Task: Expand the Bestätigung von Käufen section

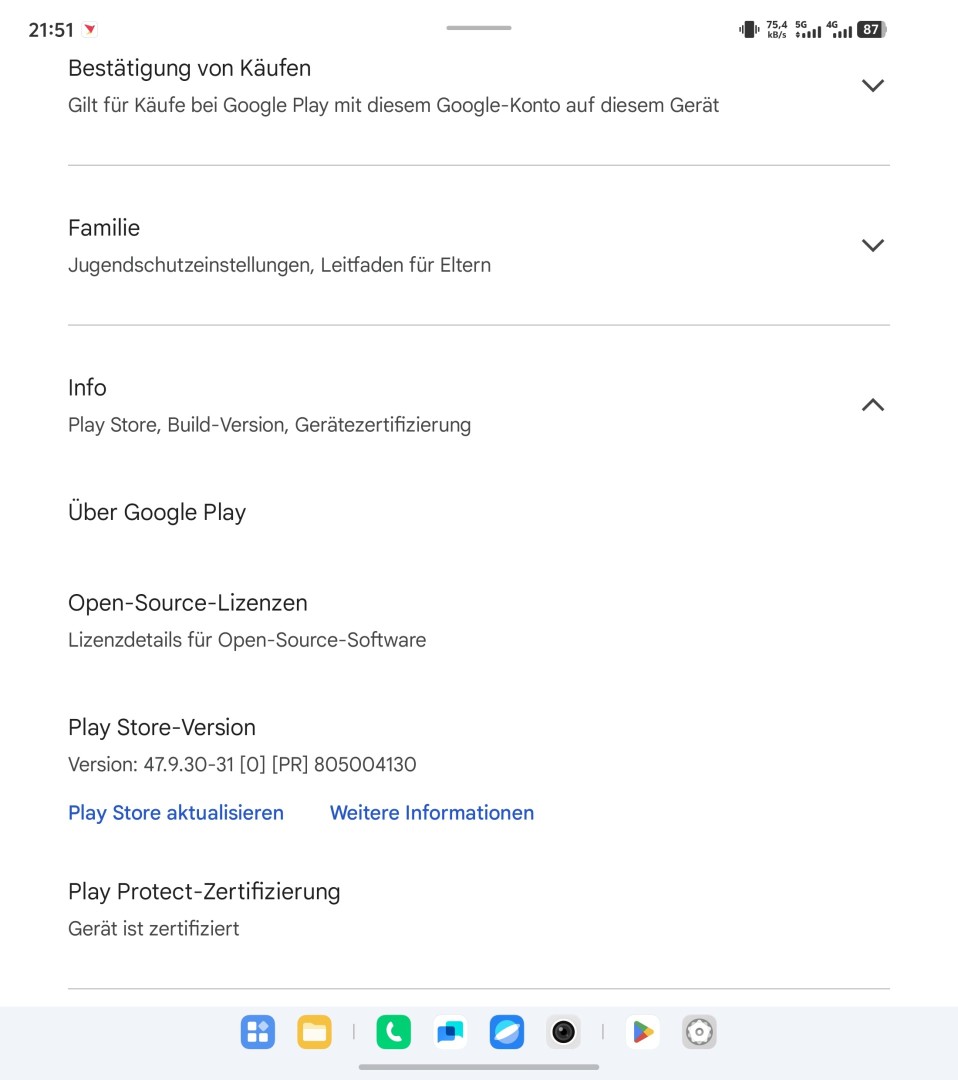Action: (x=872, y=86)
